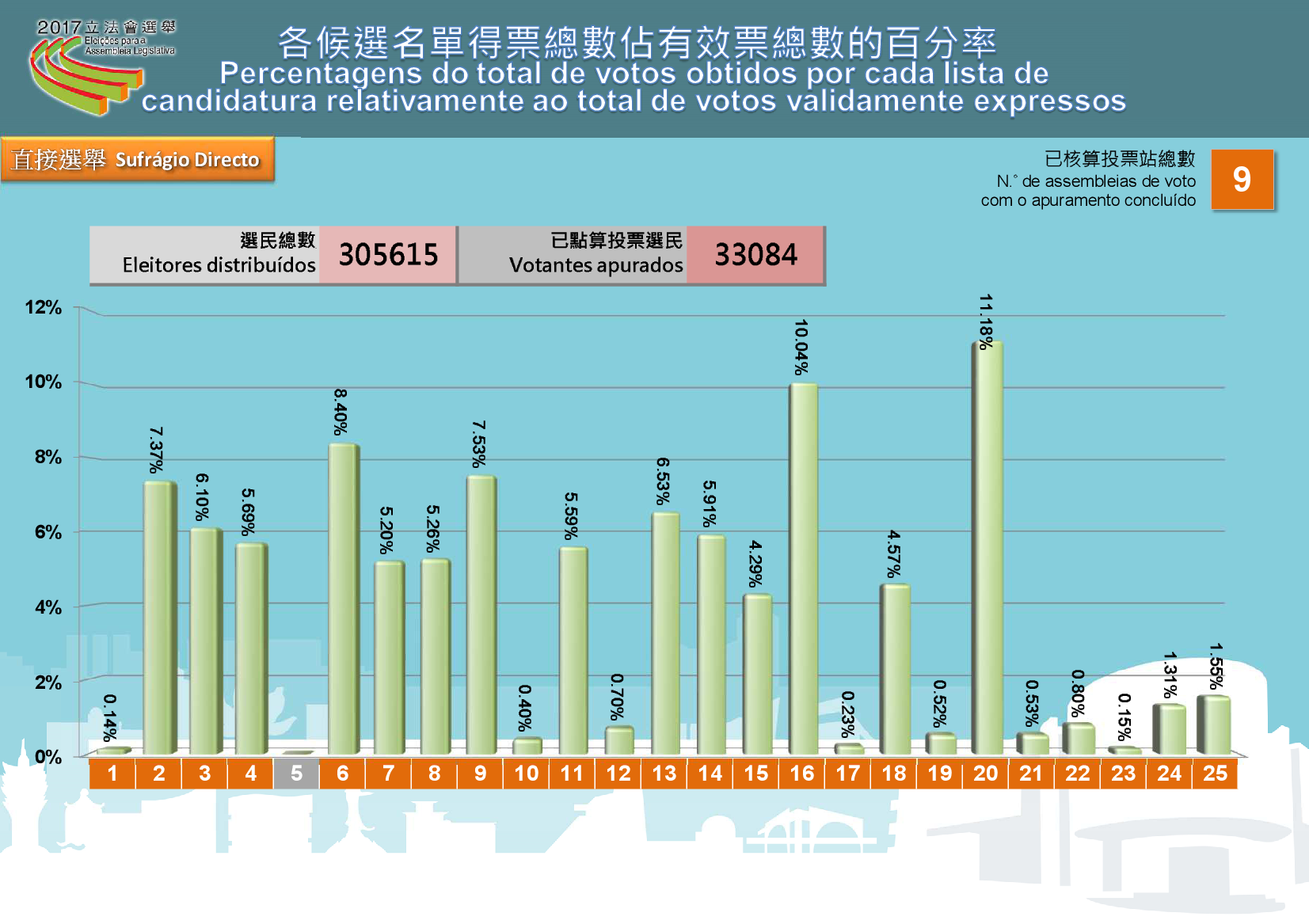Click the N.° de assembleias de voto label

pos(1088,191)
